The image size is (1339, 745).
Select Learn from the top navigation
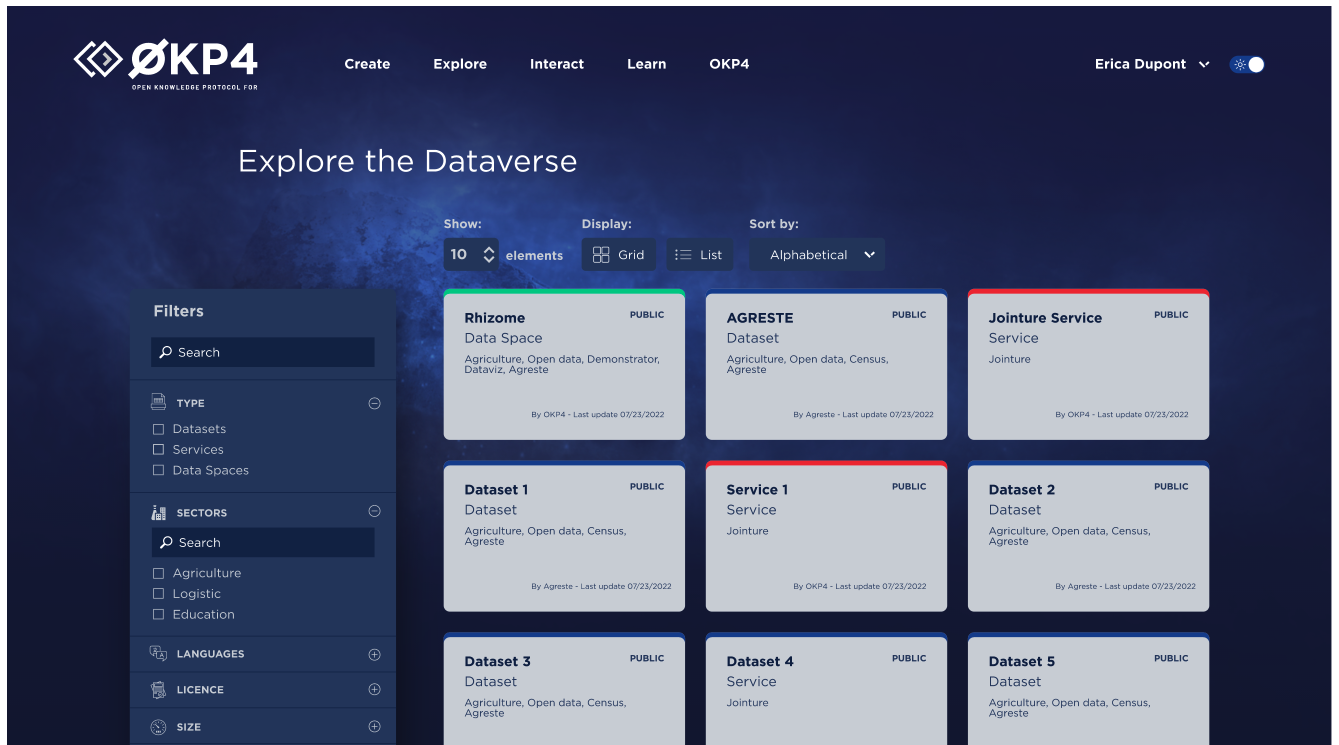(646, 64)
